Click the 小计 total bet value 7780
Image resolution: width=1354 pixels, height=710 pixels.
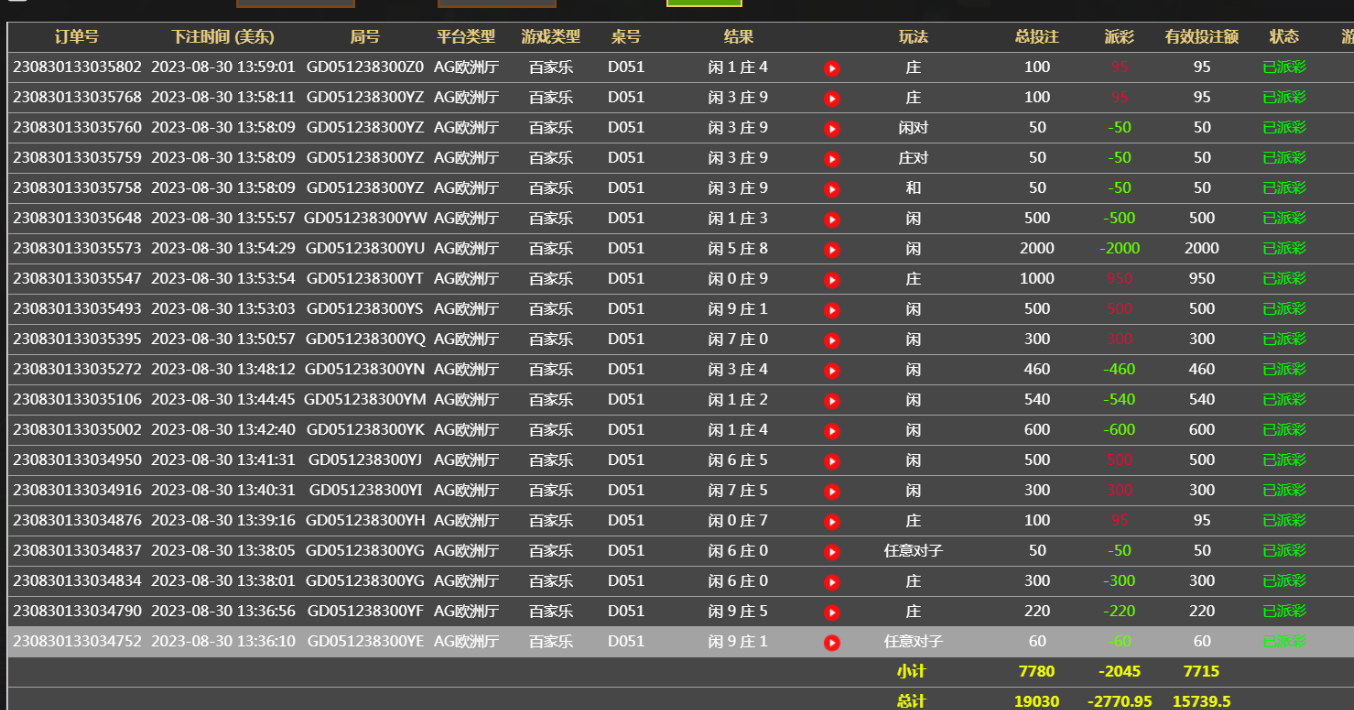tap(1037, 671)
